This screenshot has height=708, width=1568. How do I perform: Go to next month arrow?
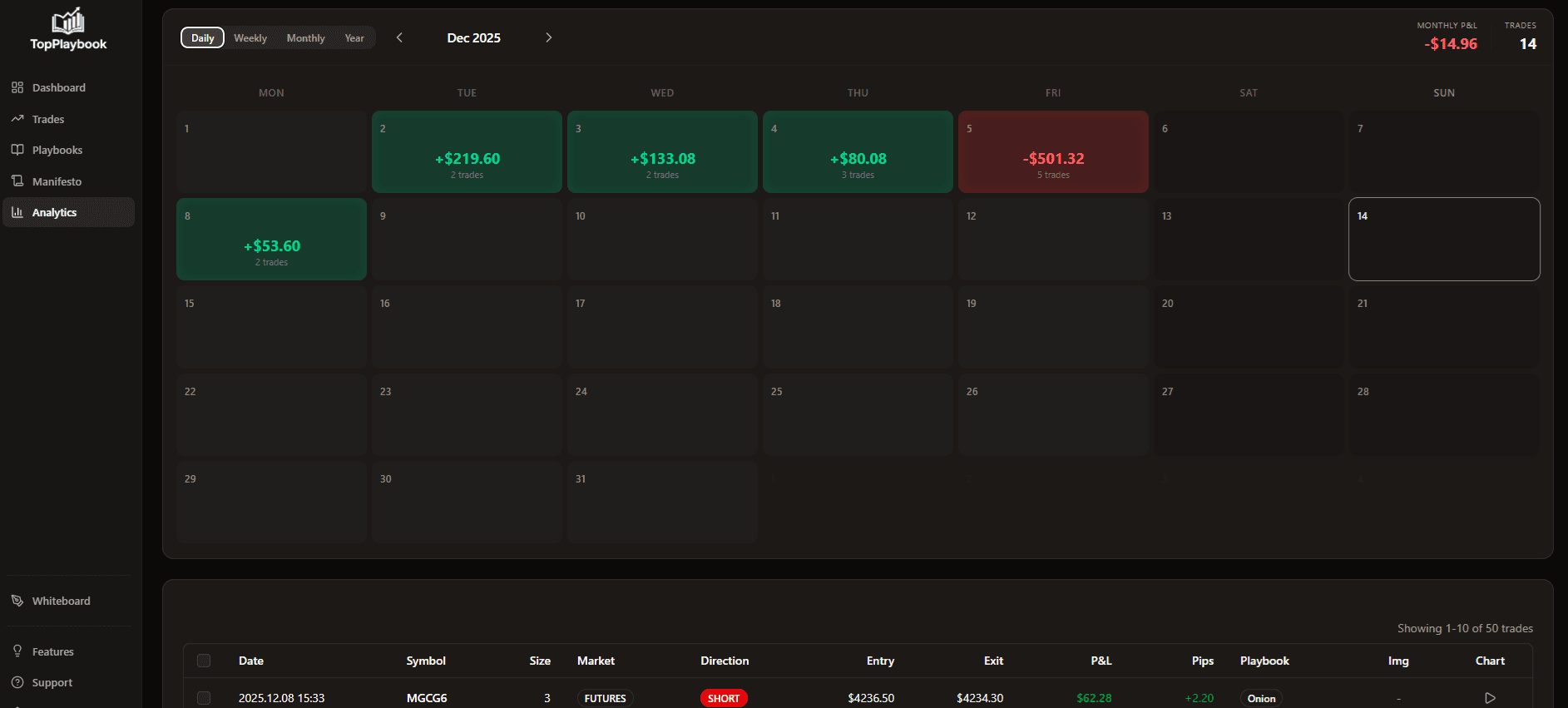[x=548, y=37]
